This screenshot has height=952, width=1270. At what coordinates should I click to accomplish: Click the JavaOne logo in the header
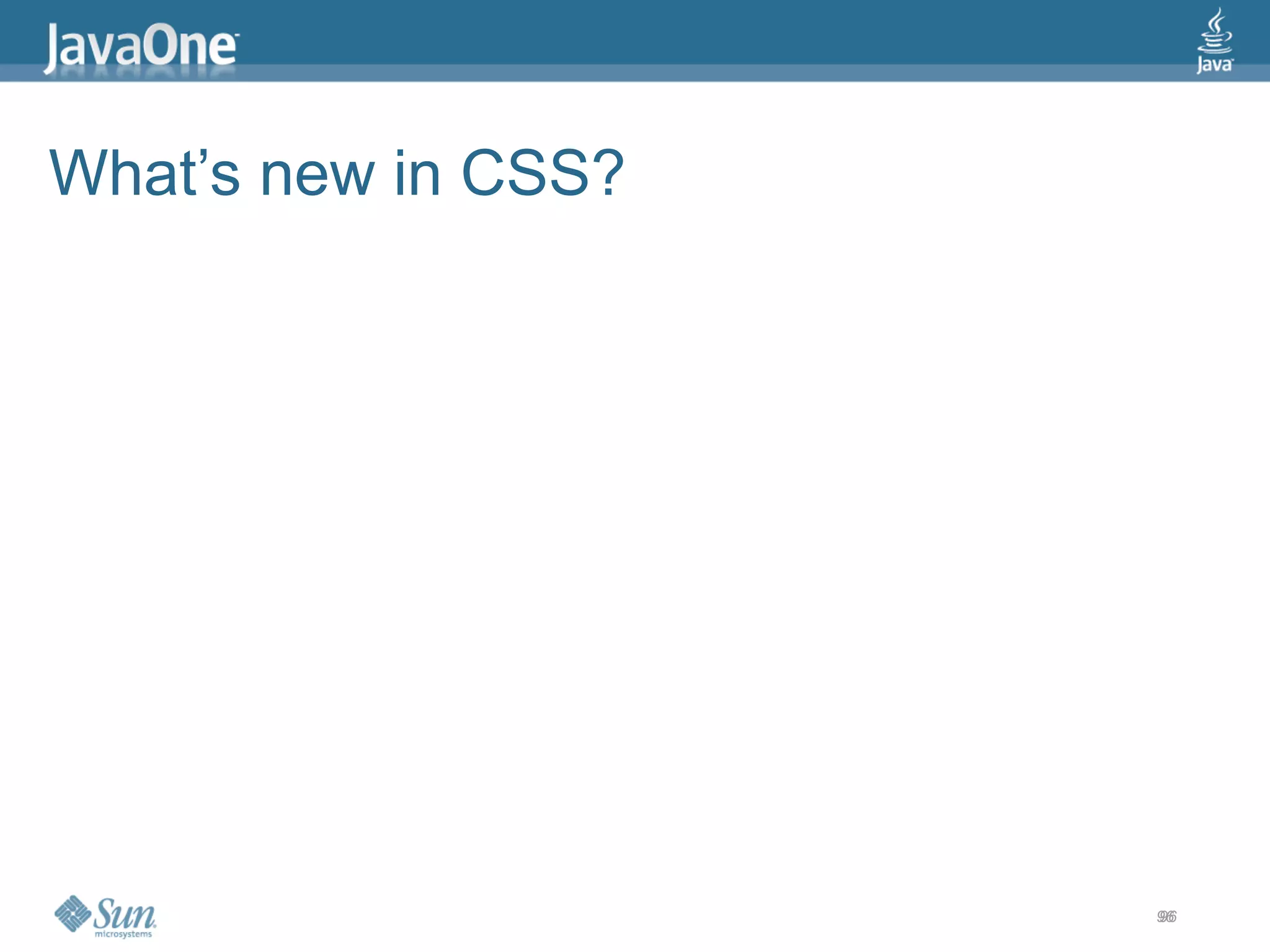coord(141,48)
